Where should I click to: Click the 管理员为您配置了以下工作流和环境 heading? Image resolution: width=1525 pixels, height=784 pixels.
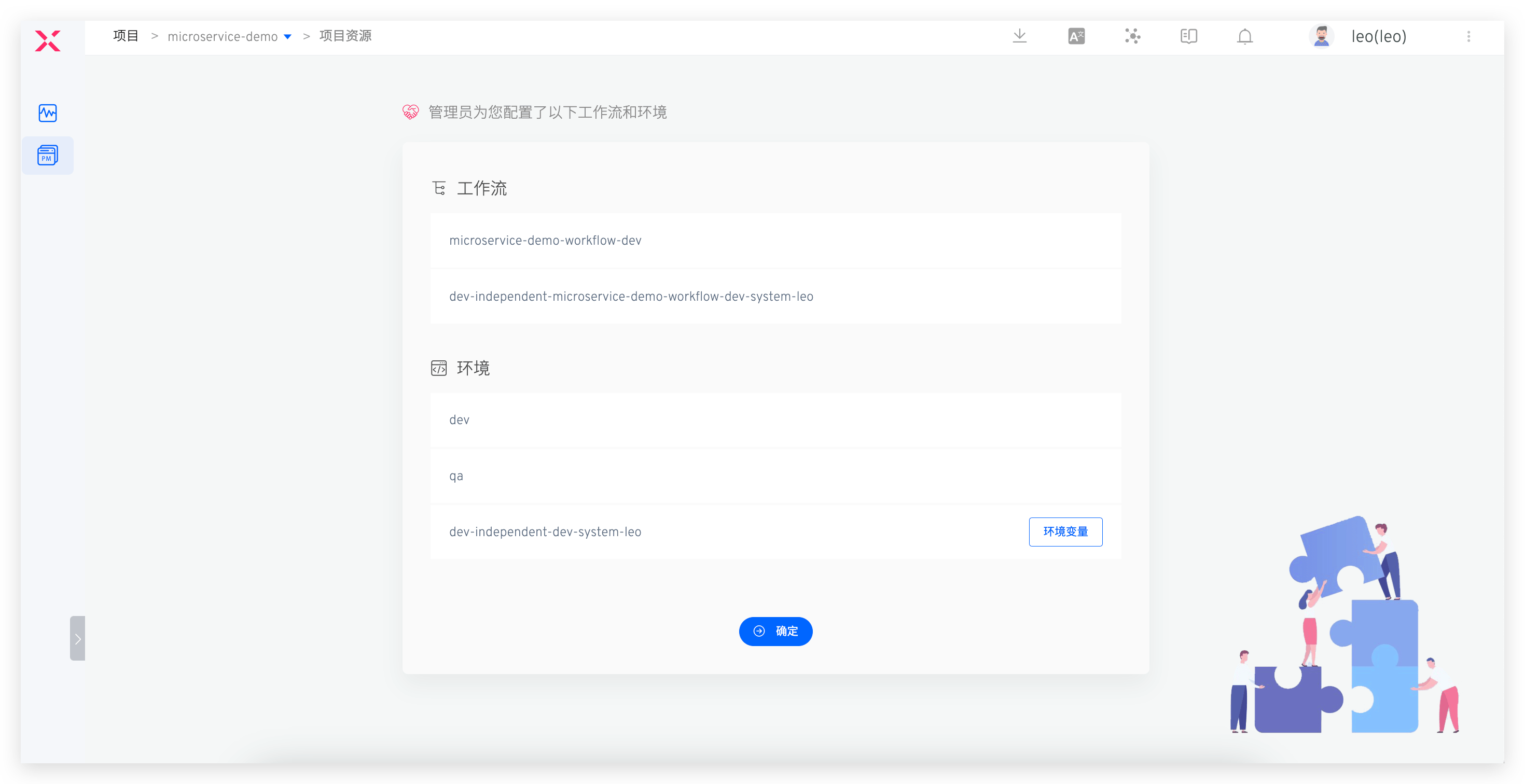tap(548, 112)
